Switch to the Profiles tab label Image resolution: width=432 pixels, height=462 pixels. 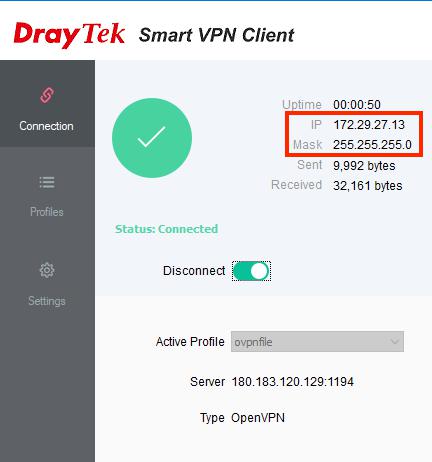coord(47,212)
